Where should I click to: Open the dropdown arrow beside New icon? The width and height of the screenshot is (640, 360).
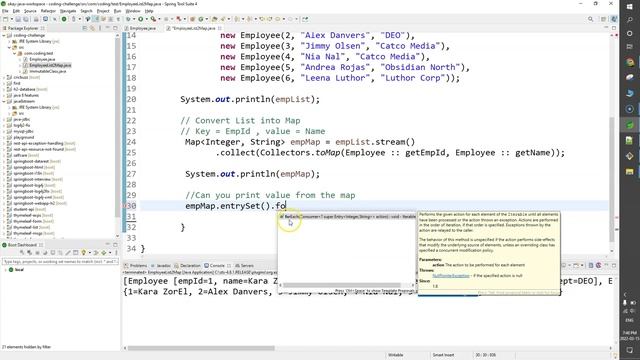click(x=11, y=19)
